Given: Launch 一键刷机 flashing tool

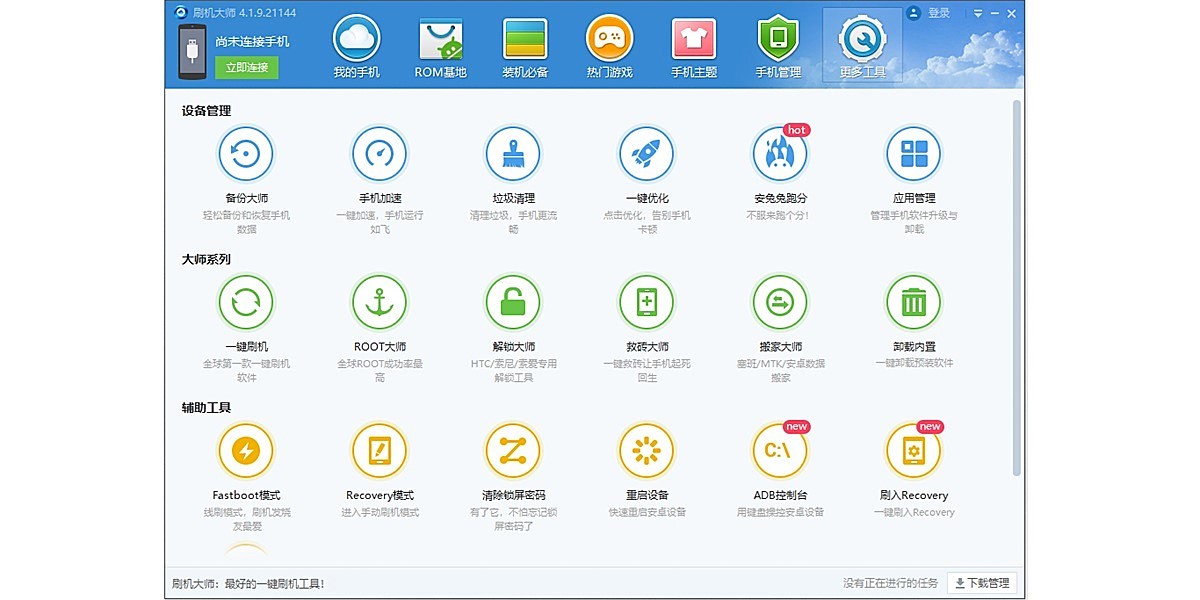Looking at the screenshot, I should point(246,302).
